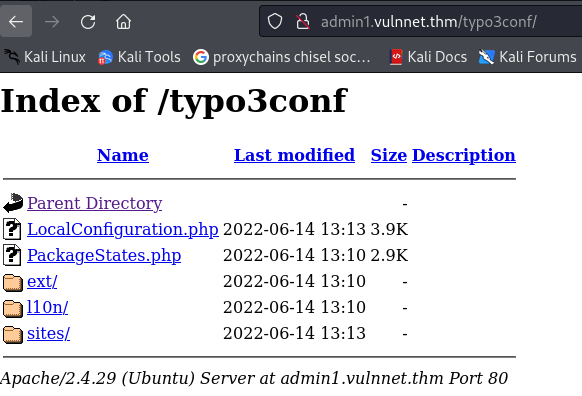The image size is (582, 396).
Task: Open the shield tracking protection icon
Action: 275,22
